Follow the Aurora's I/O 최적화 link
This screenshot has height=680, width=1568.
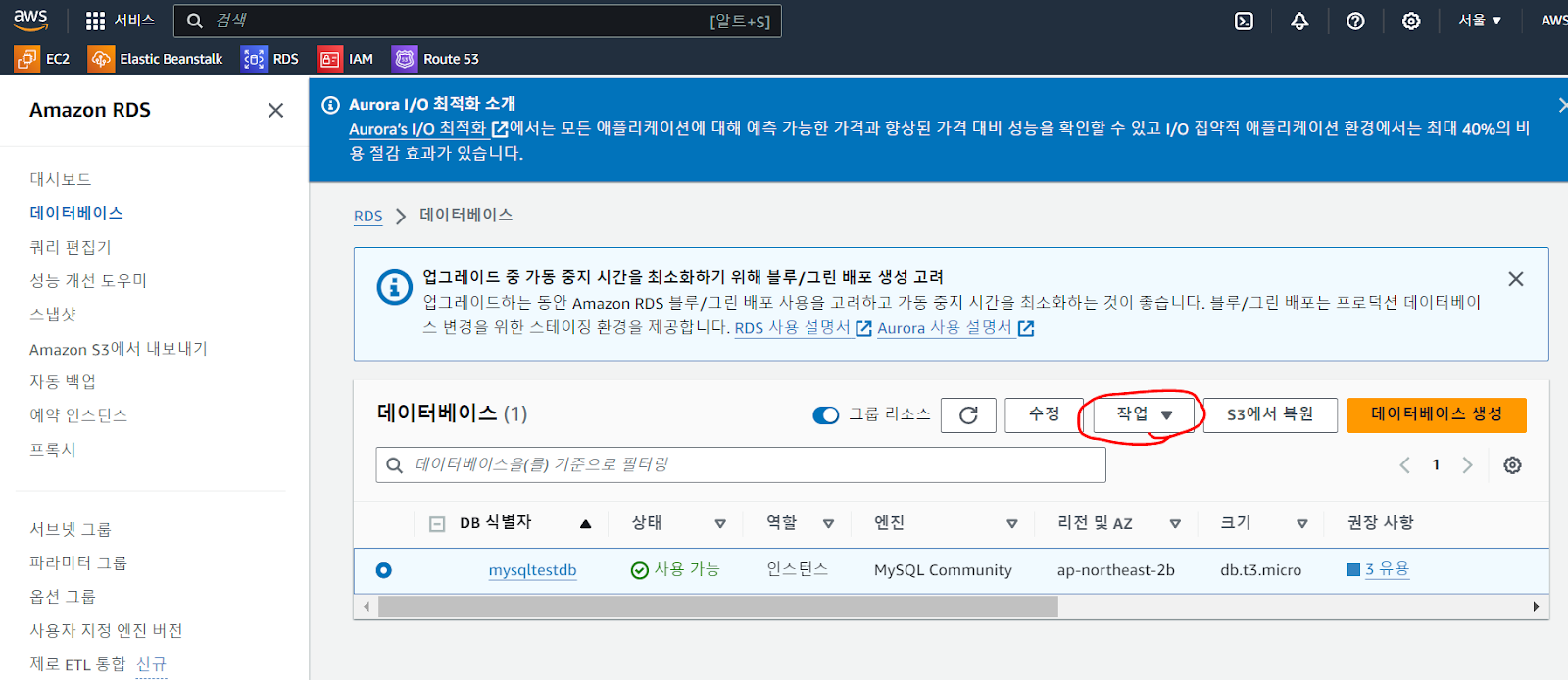tap(418, 128)
